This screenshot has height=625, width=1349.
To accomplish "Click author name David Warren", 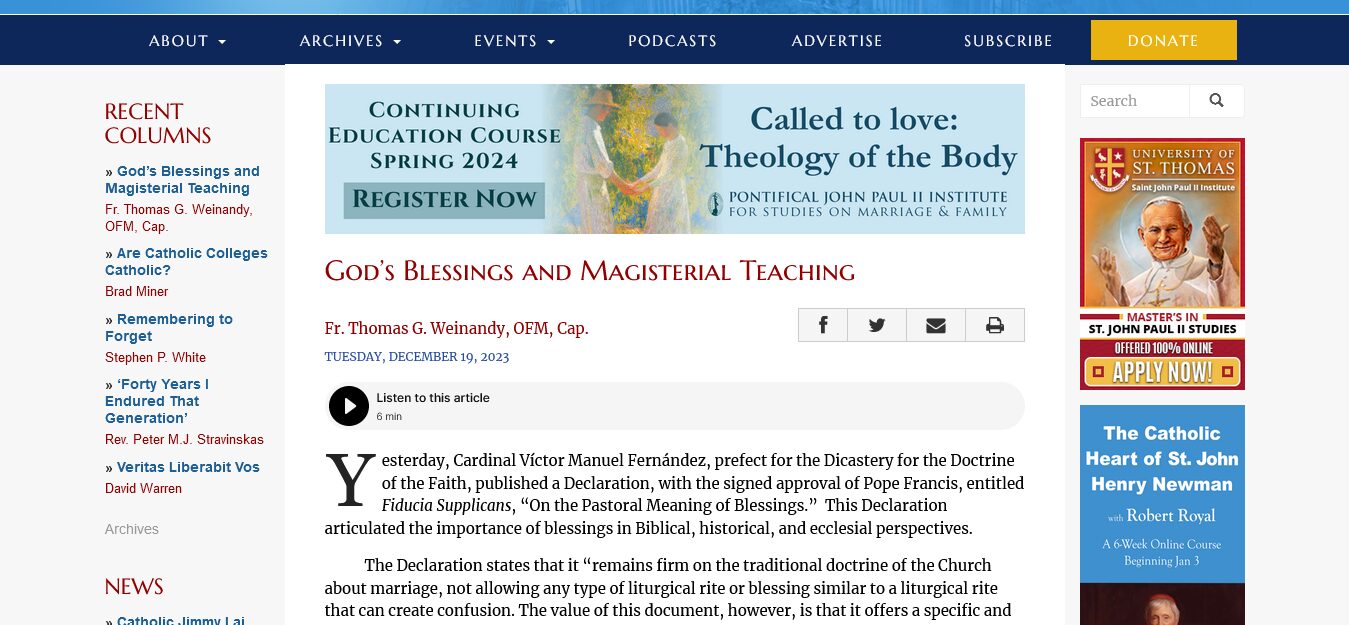I will click(x=143, y=489).
